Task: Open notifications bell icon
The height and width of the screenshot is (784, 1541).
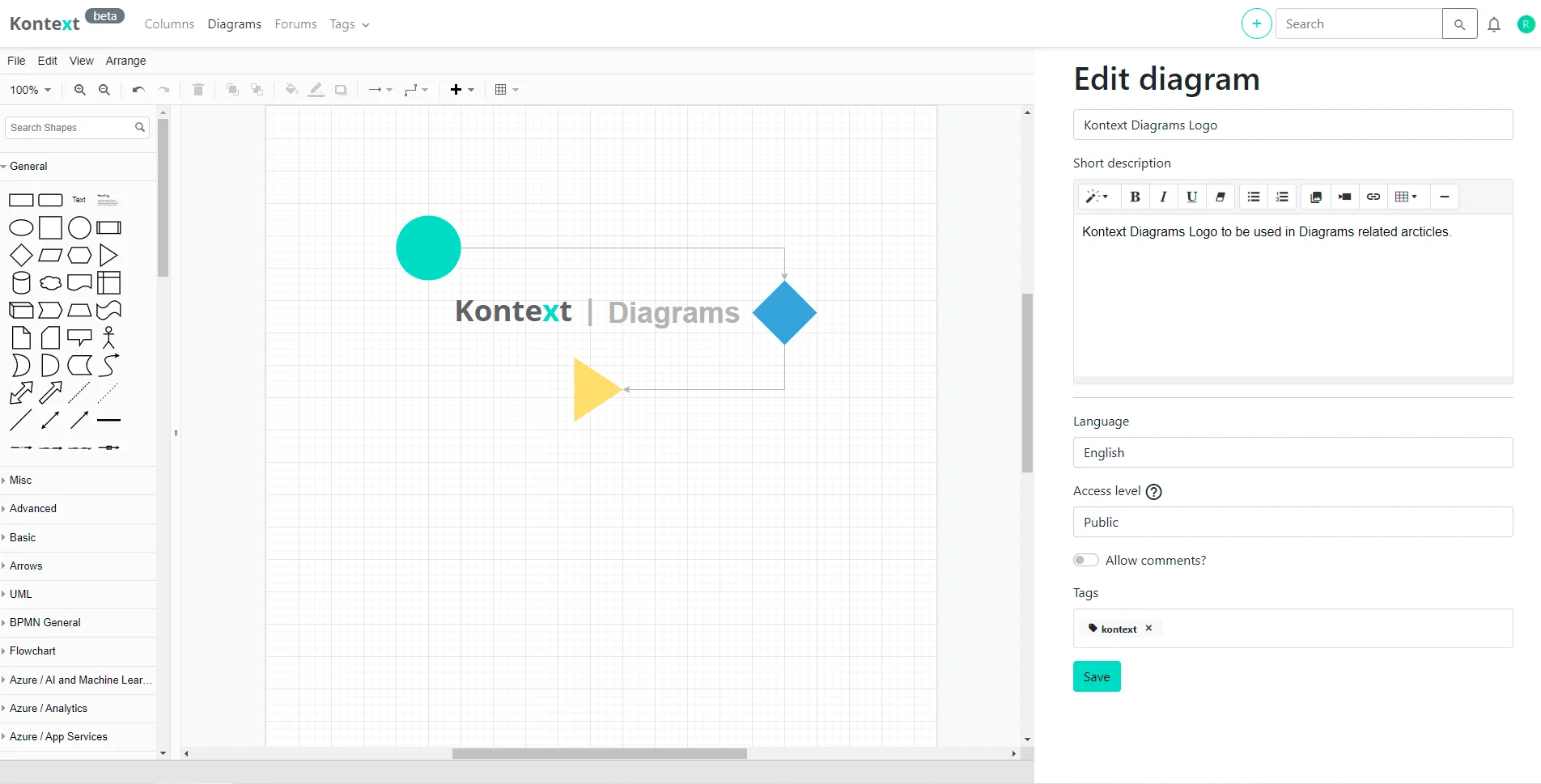Action: [1494, 24]
